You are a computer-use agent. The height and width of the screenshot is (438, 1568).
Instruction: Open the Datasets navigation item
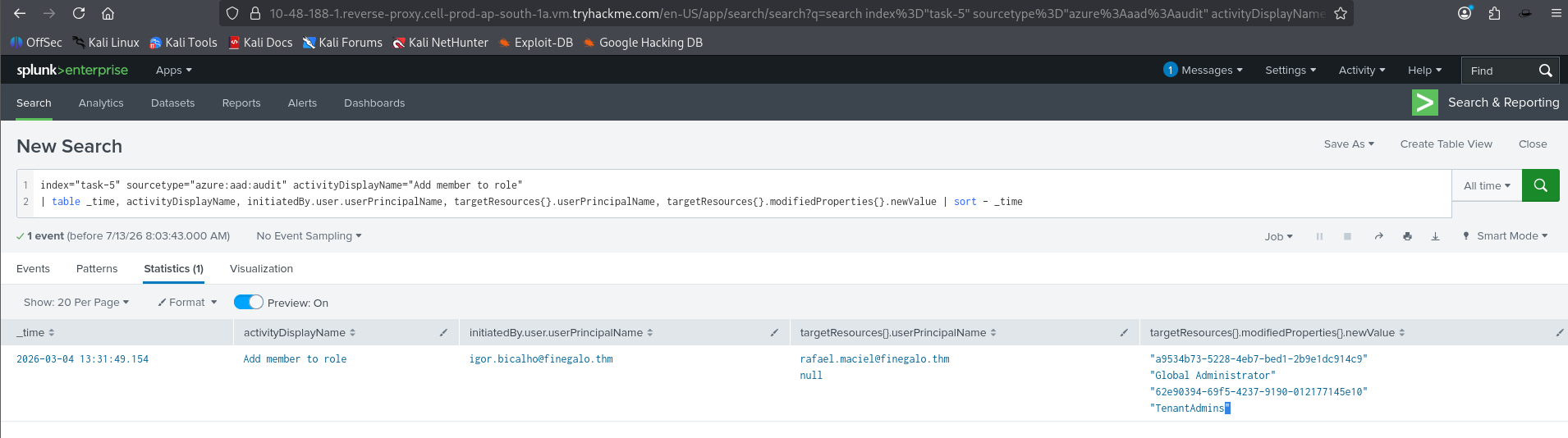(173, 103)
